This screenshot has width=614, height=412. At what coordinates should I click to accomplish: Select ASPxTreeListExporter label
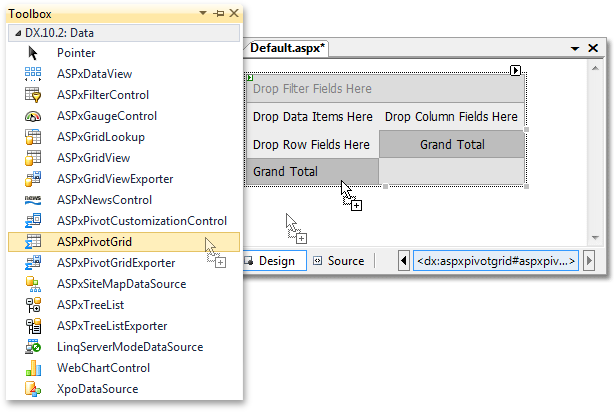point(112,326)
